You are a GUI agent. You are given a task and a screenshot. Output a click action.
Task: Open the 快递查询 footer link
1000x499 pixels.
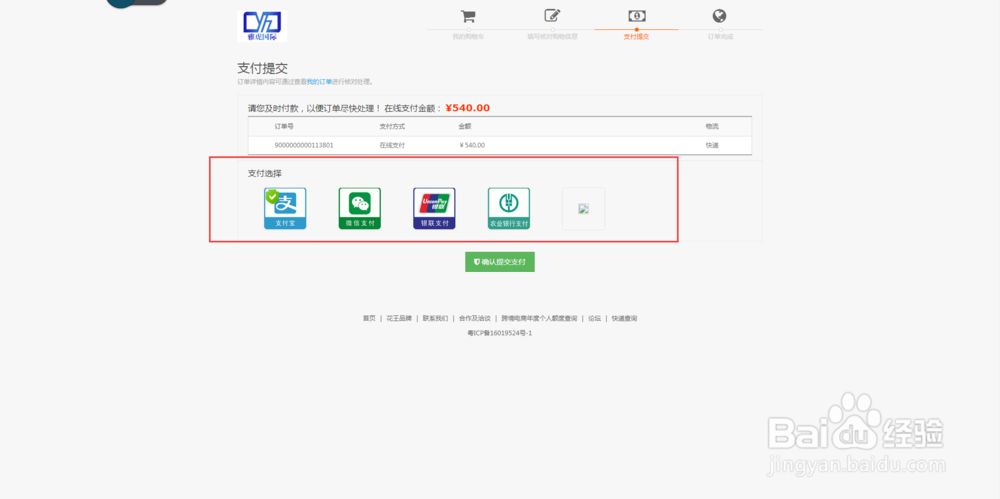(x=624, y=318)
